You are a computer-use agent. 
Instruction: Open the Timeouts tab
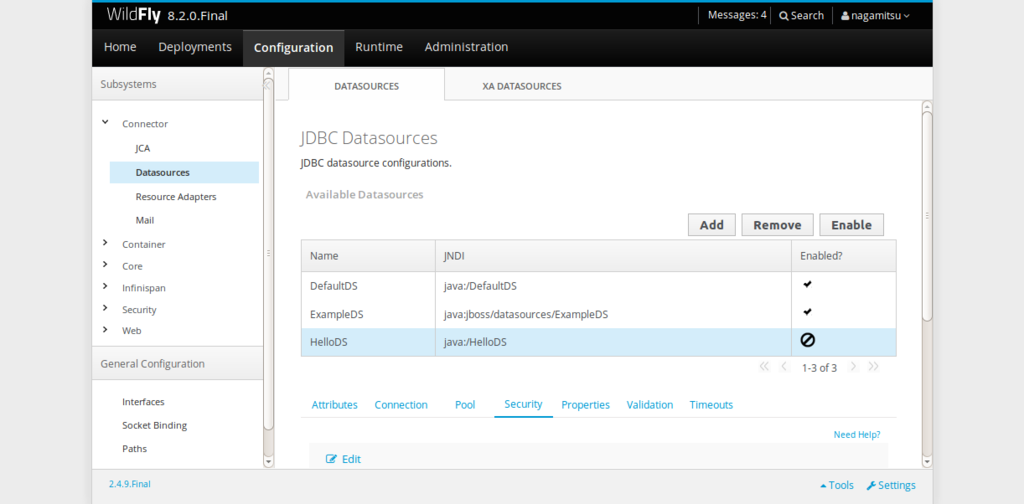[x=711, y=405]
